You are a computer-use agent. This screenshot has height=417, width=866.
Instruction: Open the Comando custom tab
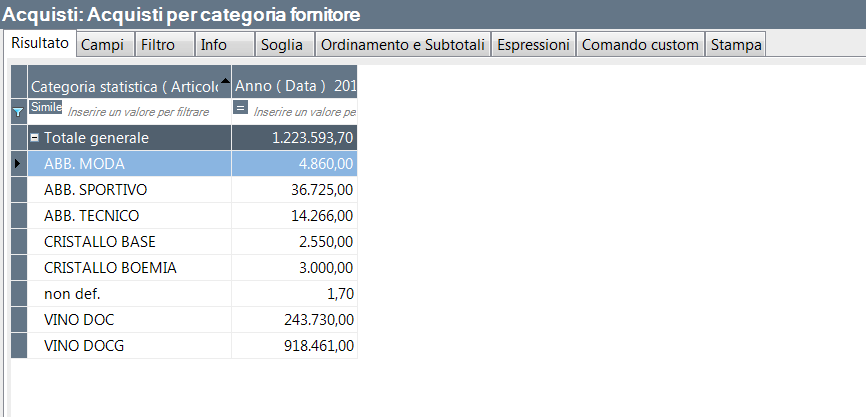(641, 45)
